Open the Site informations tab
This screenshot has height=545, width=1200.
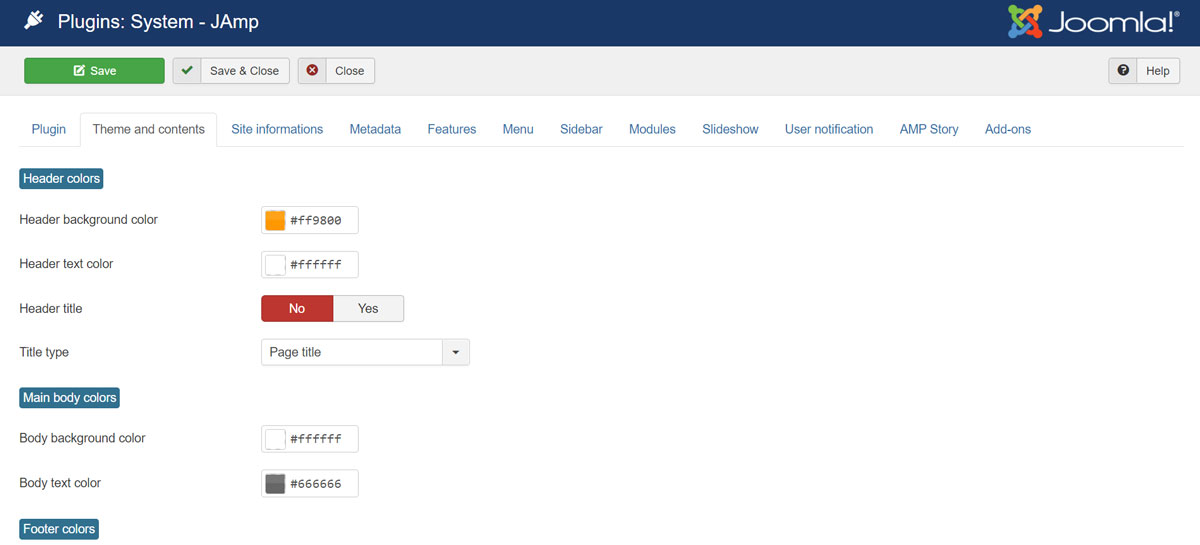pyautogui.click(x=277, y=129)
